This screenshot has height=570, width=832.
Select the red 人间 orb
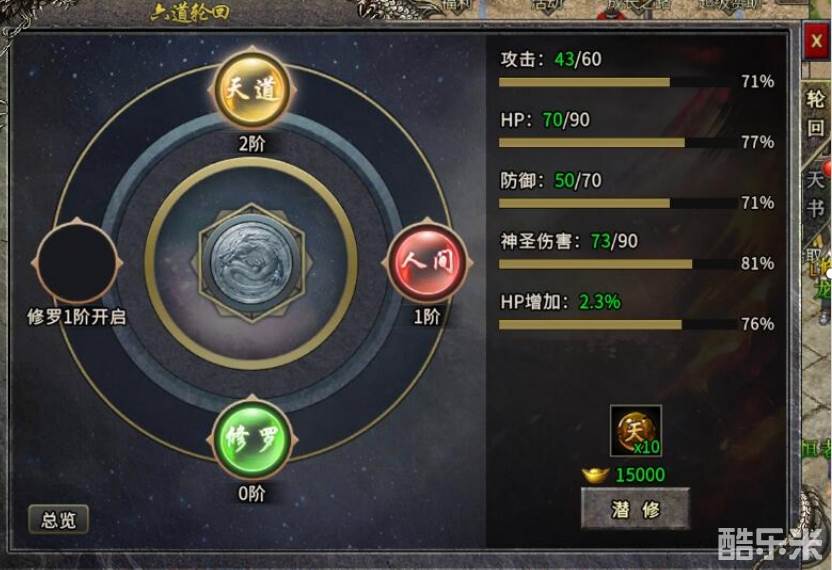(x=427, y=263)
